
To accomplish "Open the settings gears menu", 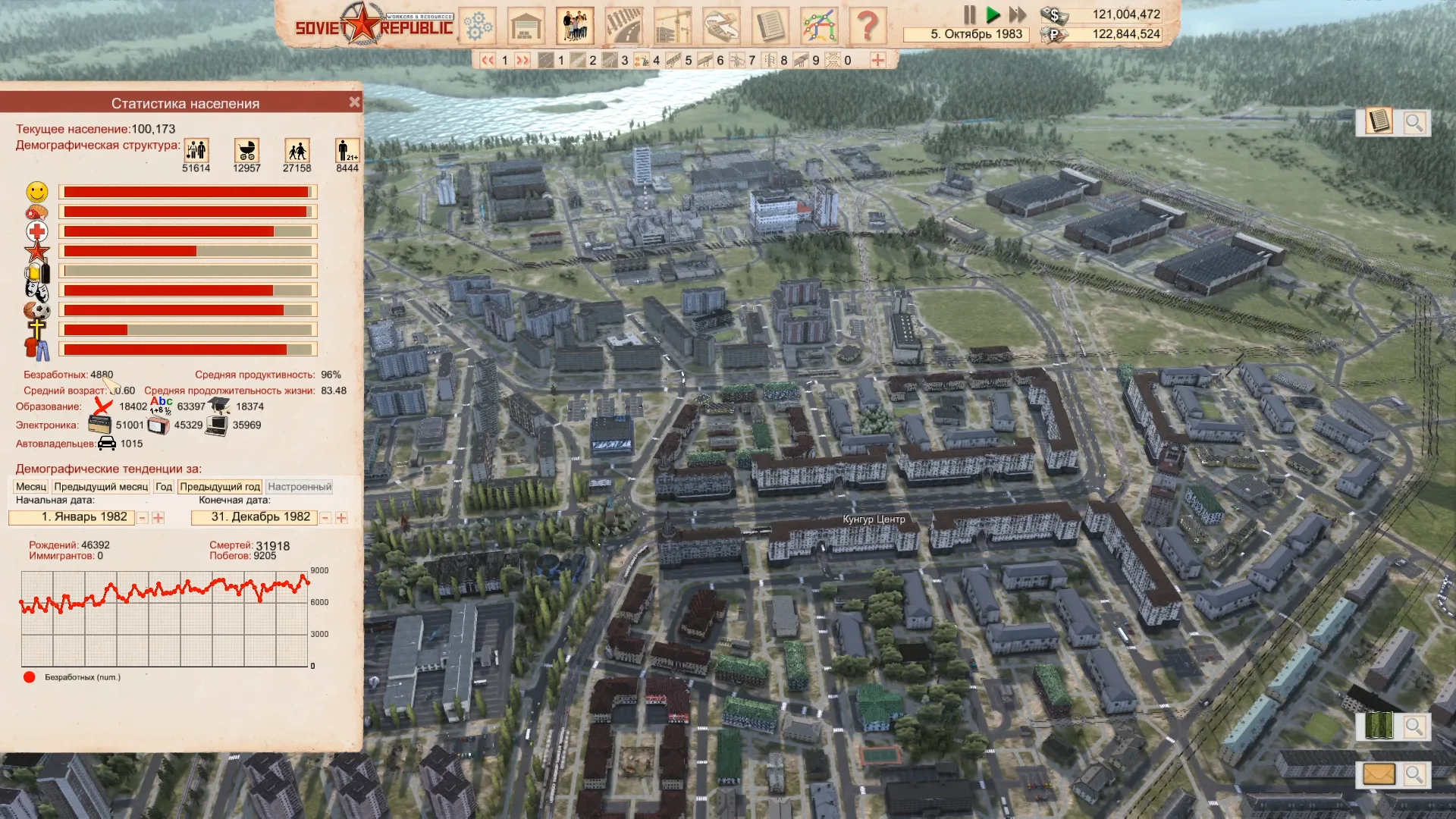I will (x=478, y=26).
